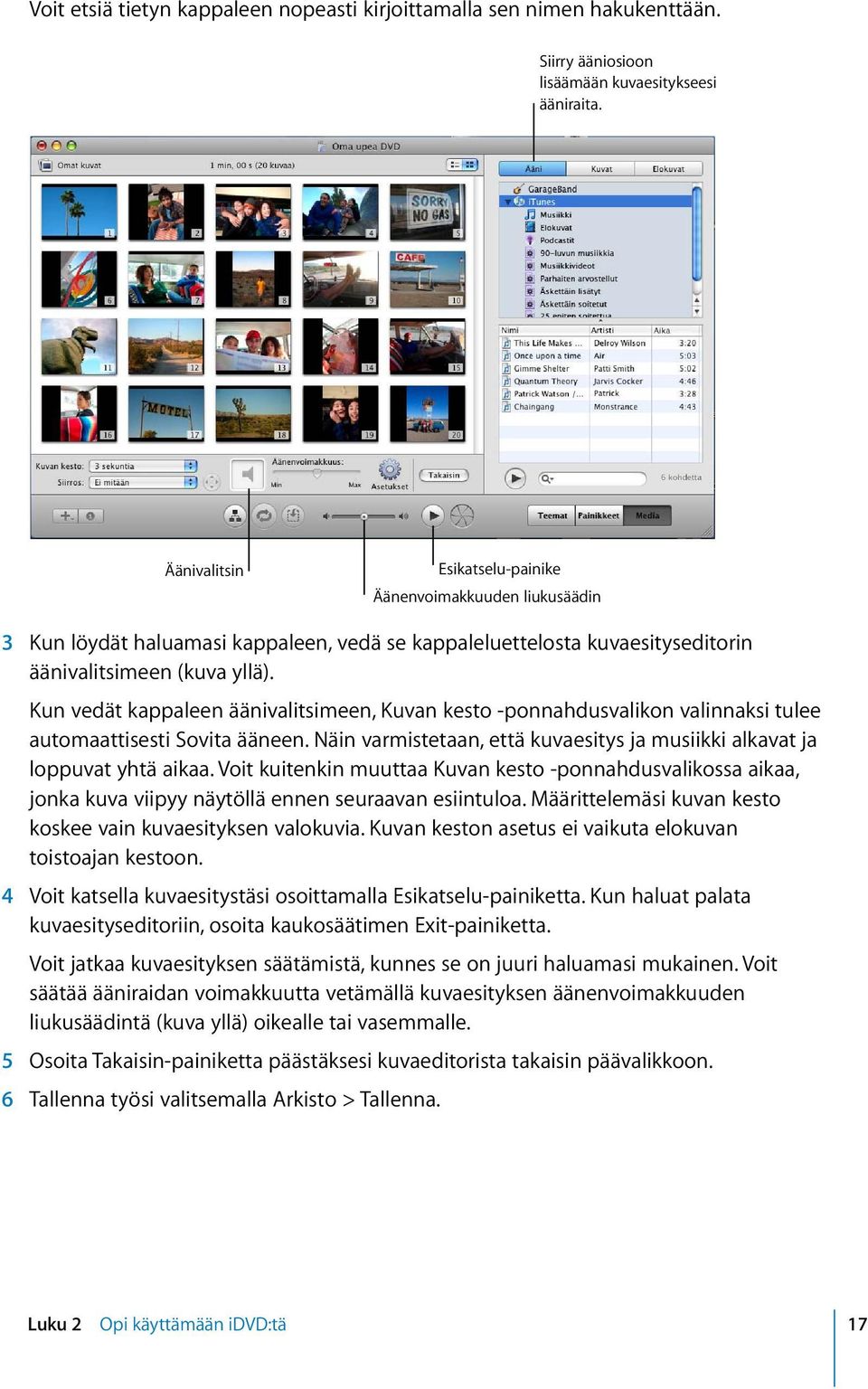Select the dinosaur photo thumbnail 11
Viewport: 868px width, 1389px height.
[80, 346]
